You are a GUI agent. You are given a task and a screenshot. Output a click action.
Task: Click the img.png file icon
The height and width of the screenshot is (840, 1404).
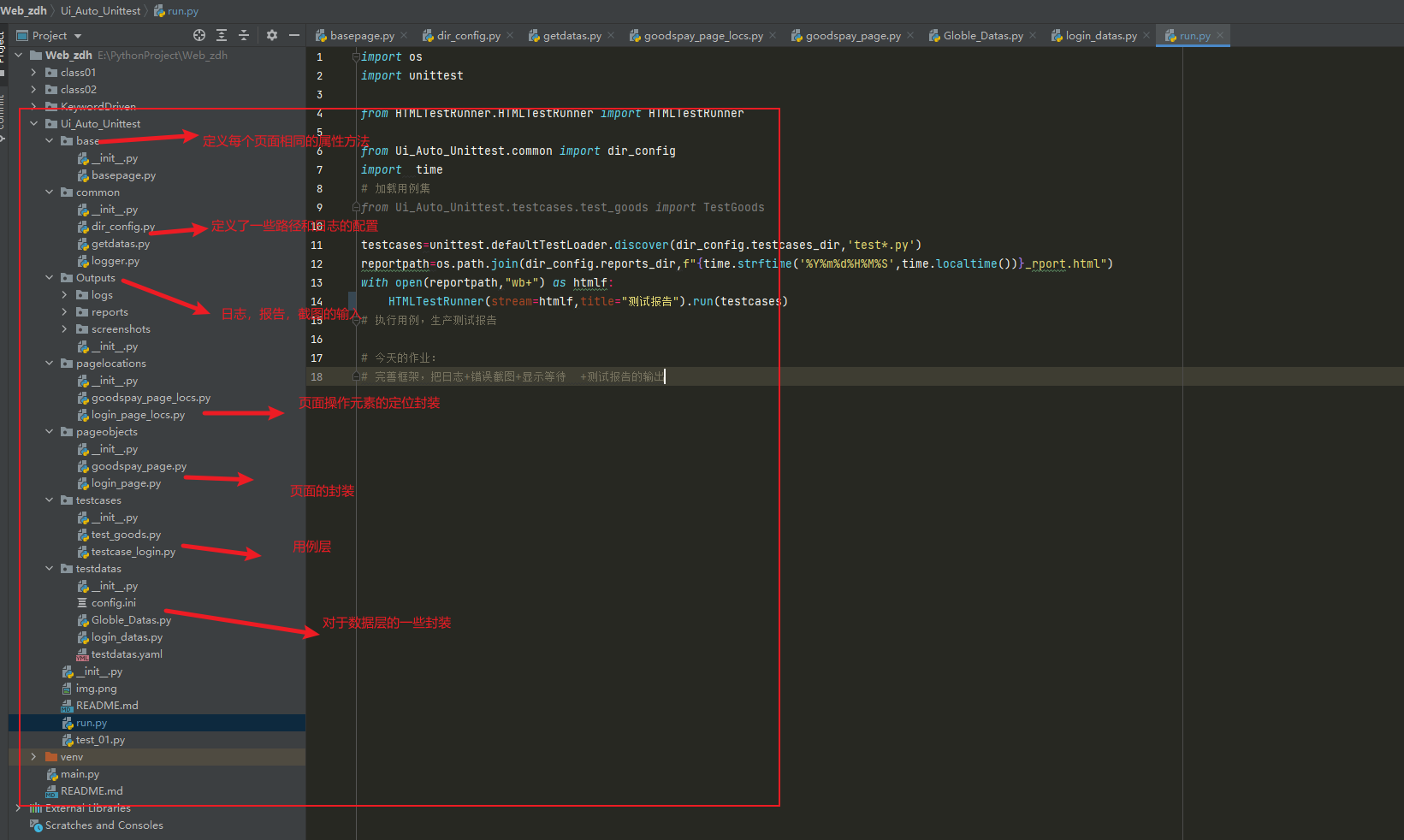[x=68, y=689]
